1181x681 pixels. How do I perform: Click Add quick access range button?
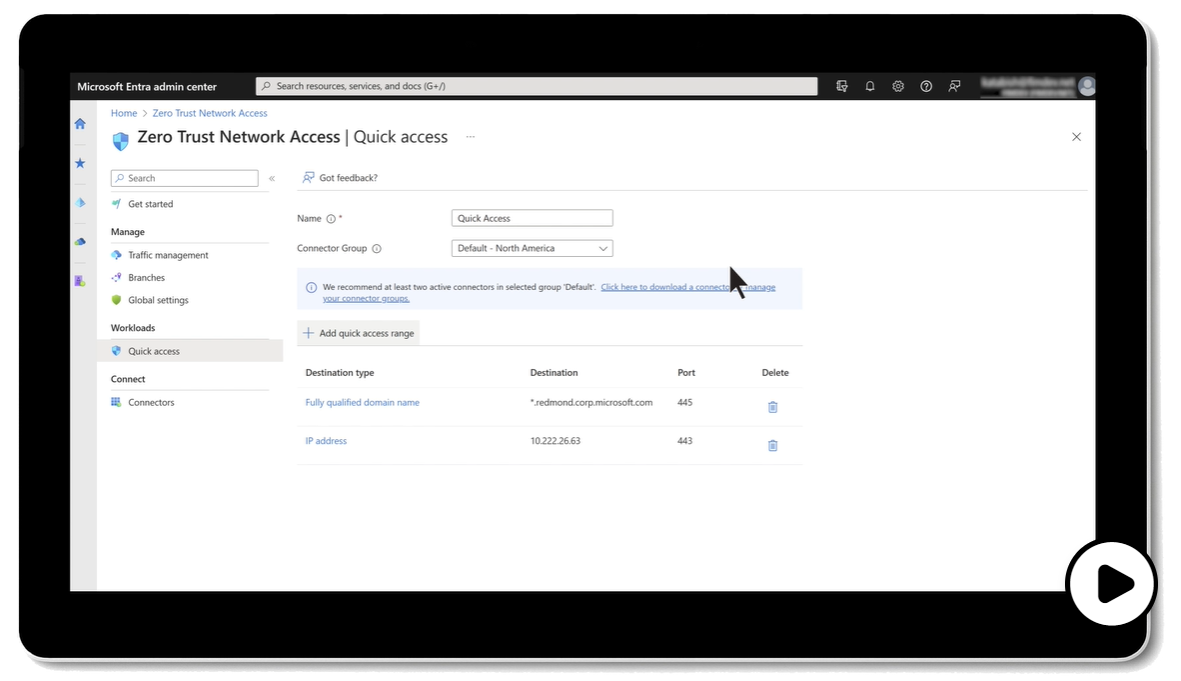[359, 333]
